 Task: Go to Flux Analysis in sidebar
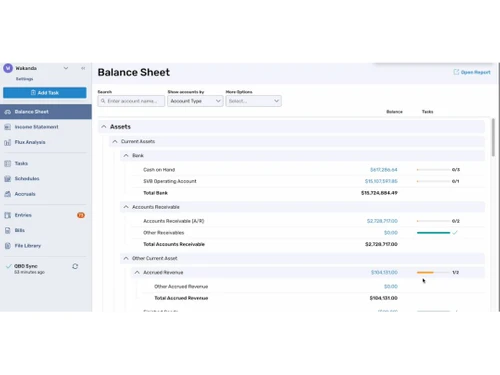30,142
